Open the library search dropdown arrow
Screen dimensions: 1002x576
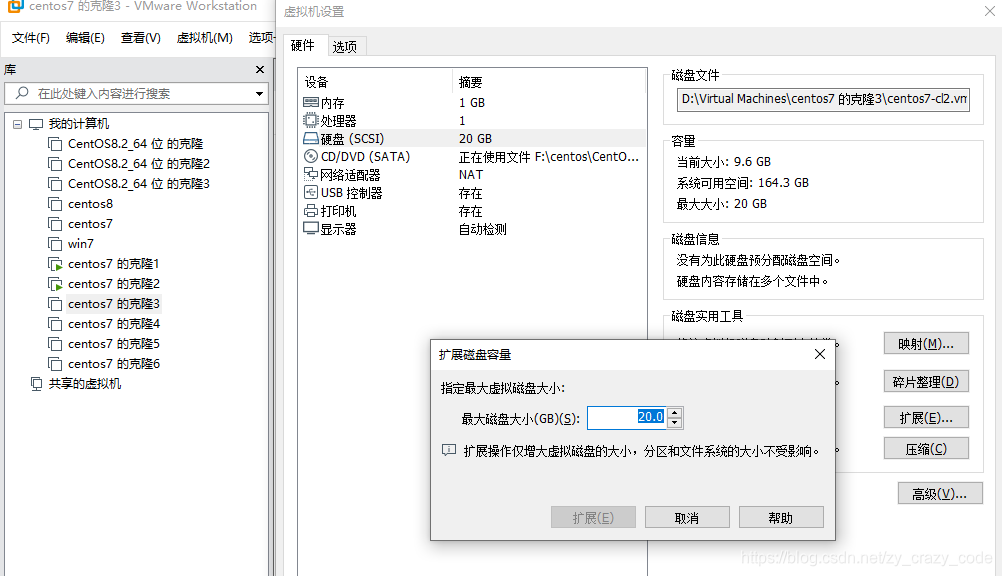point(259,94)
